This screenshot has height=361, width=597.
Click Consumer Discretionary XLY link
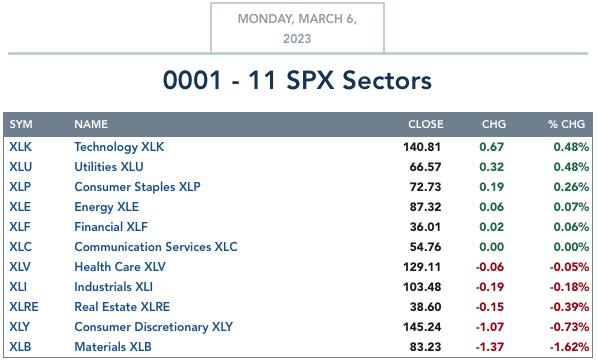(x=154, y=327)
